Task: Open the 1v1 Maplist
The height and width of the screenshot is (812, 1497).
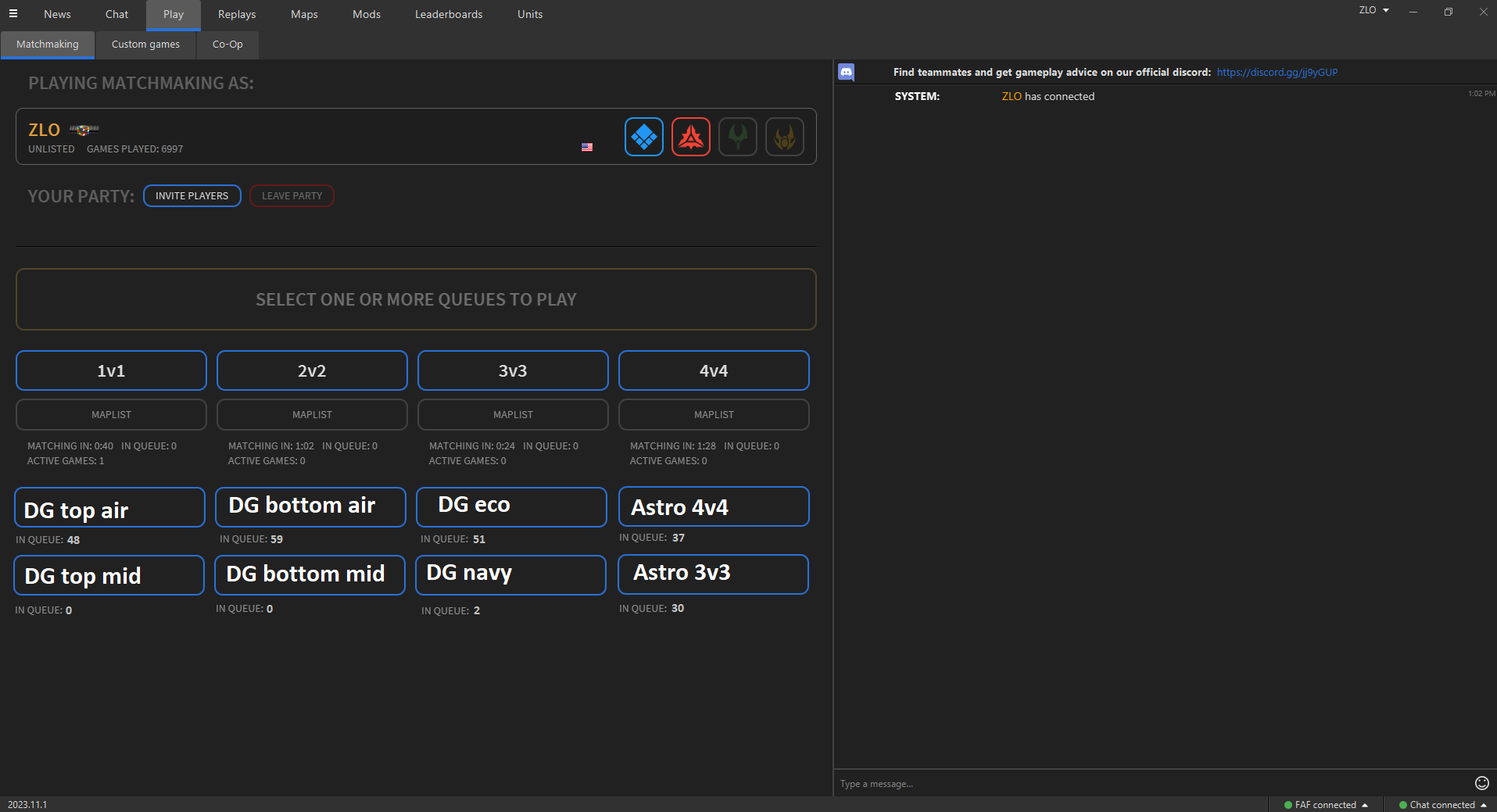Action: 111,414
